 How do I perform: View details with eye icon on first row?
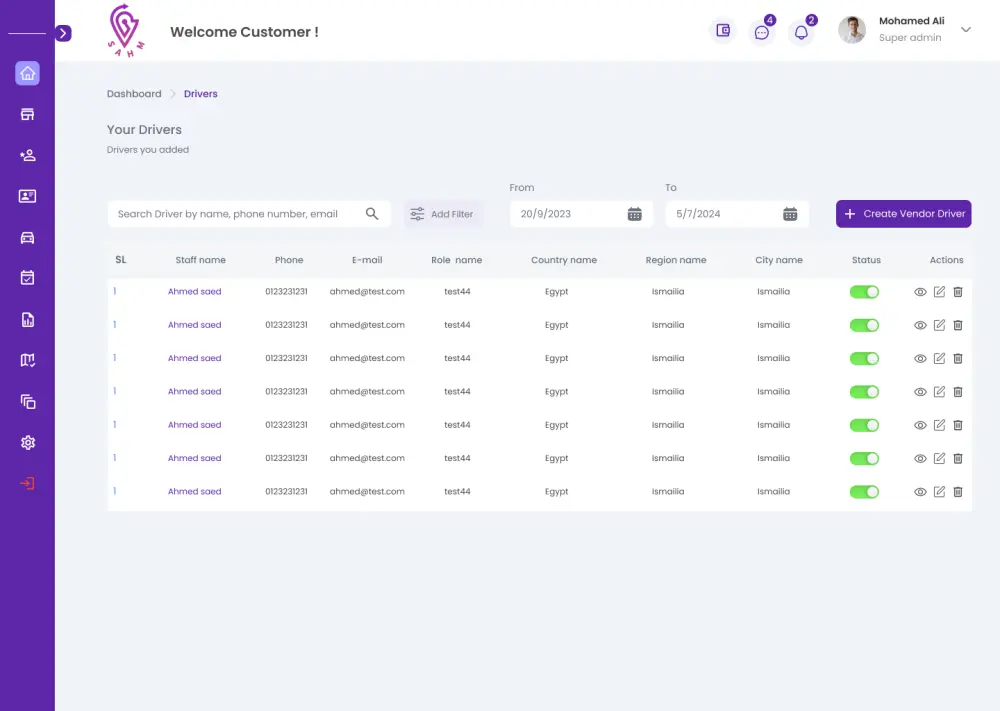tap(920, 291)
